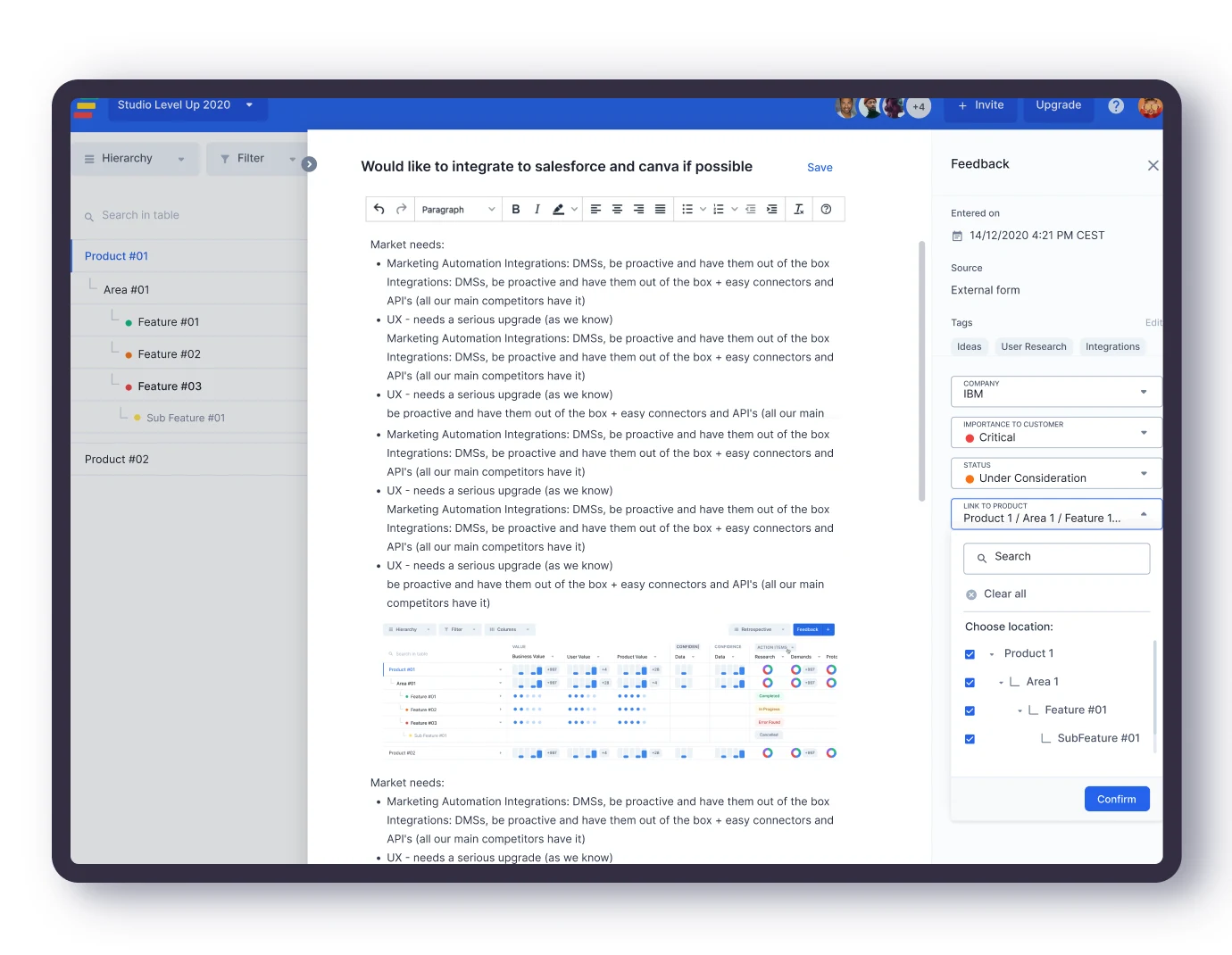Select Product #02 in the hierarchy

pos(189,460)
